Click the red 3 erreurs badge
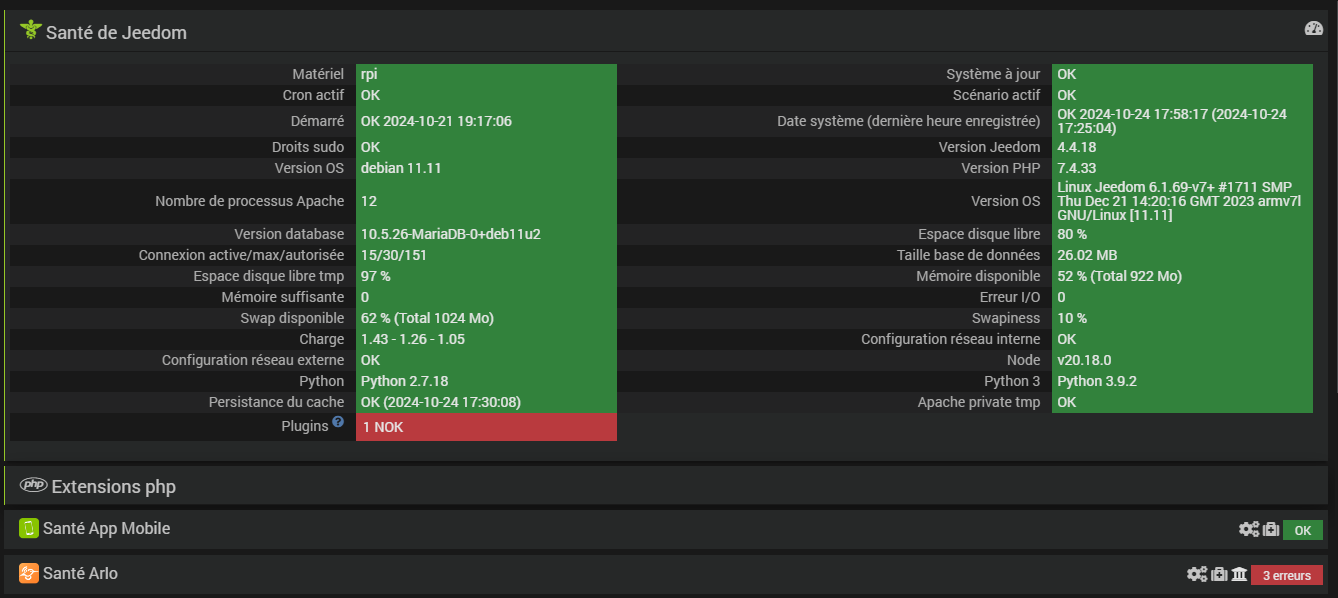This screenshot has height=598, width=1338. click(x=1286, y=575)
